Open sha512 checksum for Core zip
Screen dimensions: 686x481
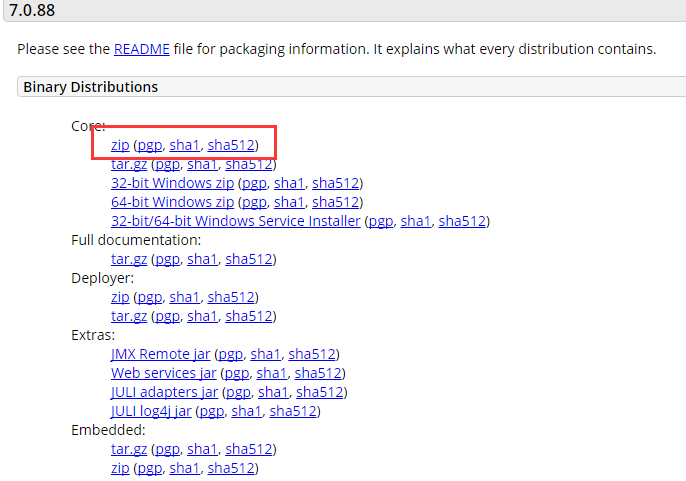[231, 145]
